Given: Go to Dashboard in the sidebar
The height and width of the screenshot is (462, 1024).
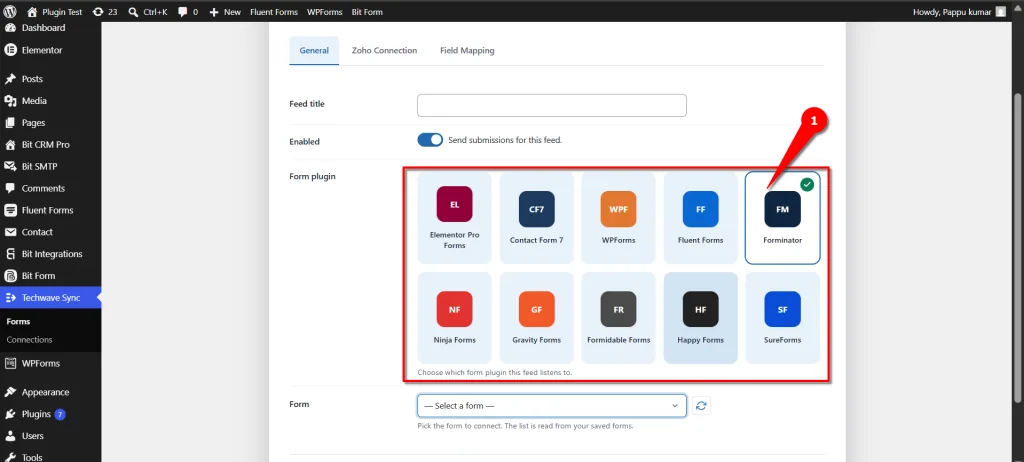Looking at the screenshot, I should point(50,28).
